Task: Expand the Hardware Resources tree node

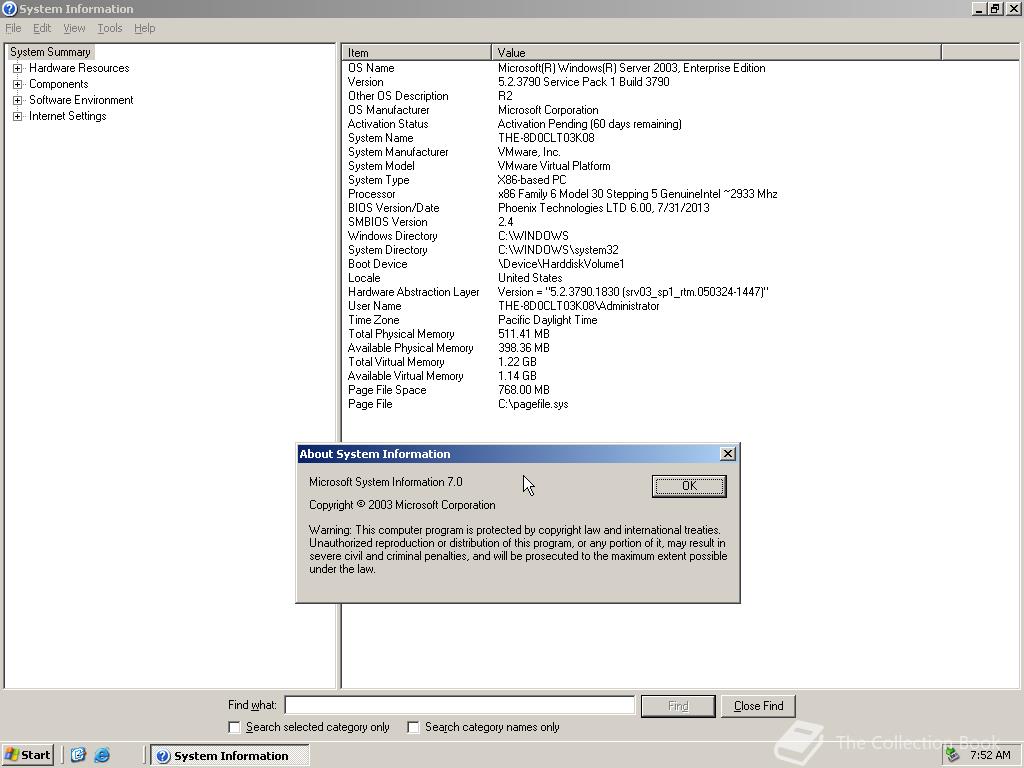Action: [x=18, y=68]
